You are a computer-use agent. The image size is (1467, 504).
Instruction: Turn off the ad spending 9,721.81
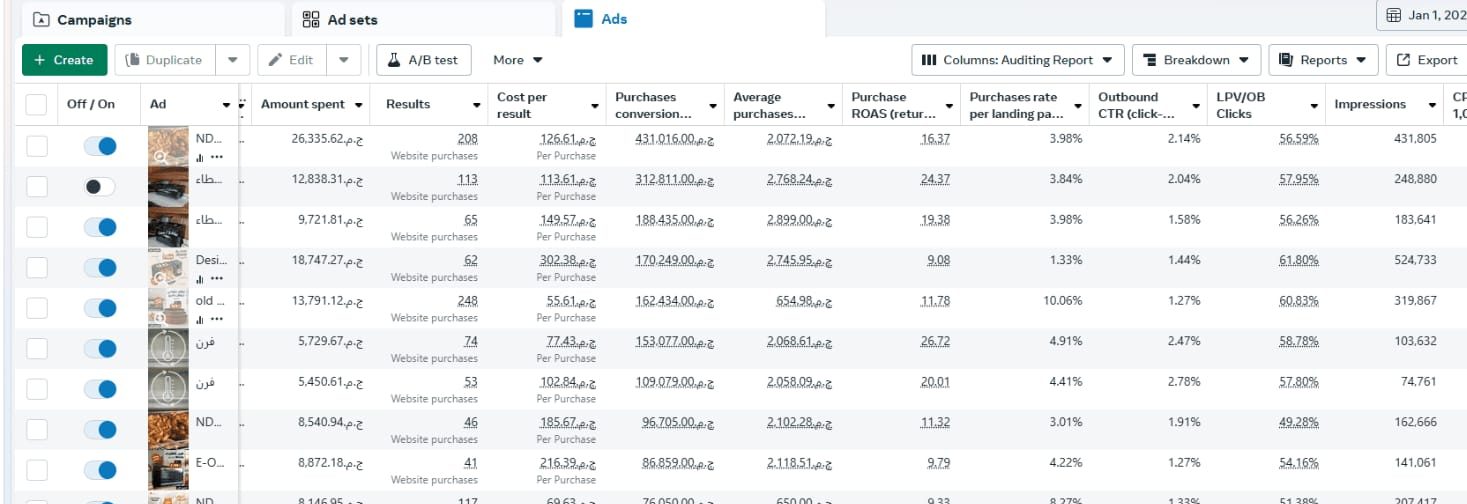100,227
